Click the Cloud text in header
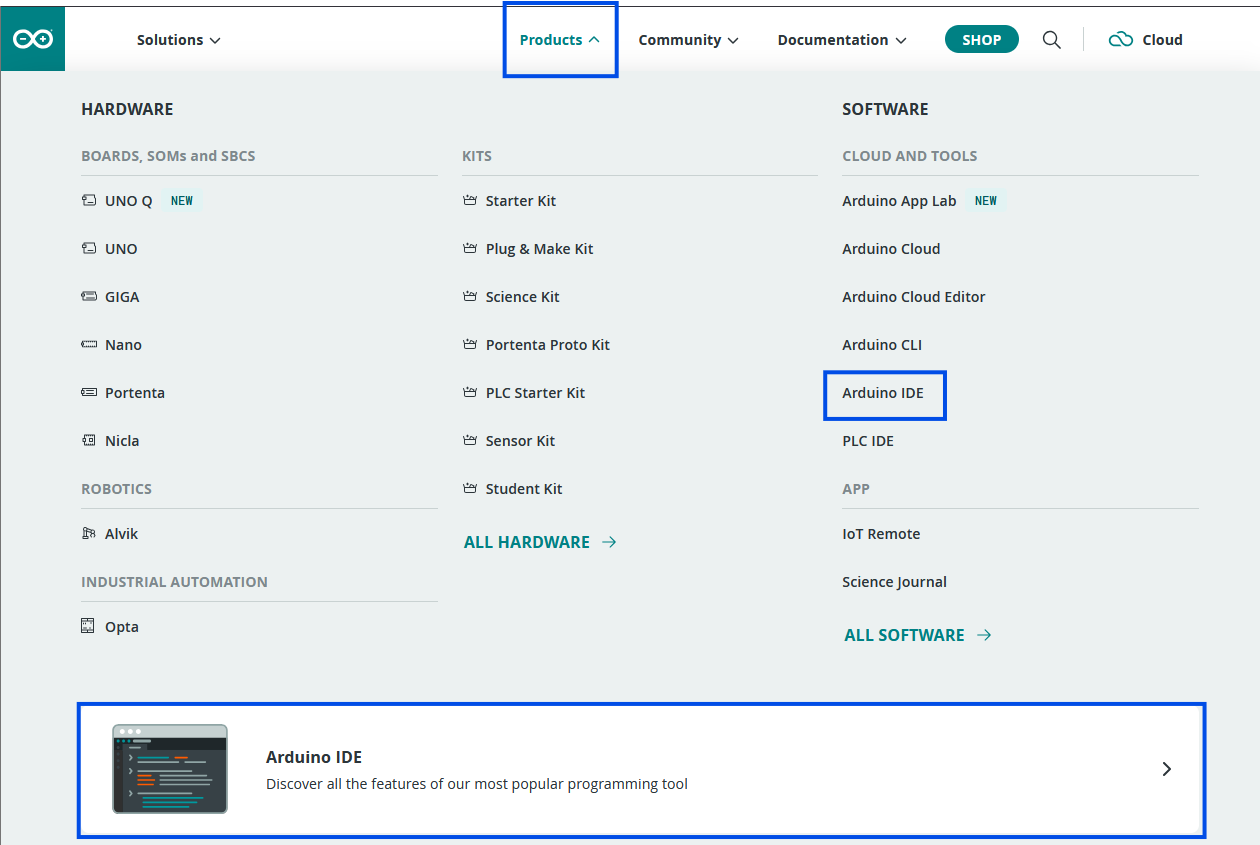 coord(1163,40)
